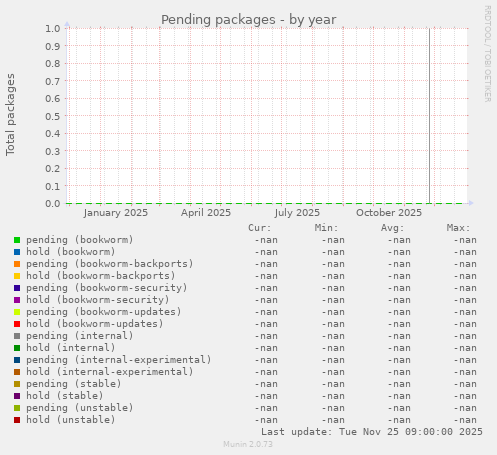Click the 'pending (stable)' legend label
497x455 pixels.
pyautogui.click(x=74, y=384)
